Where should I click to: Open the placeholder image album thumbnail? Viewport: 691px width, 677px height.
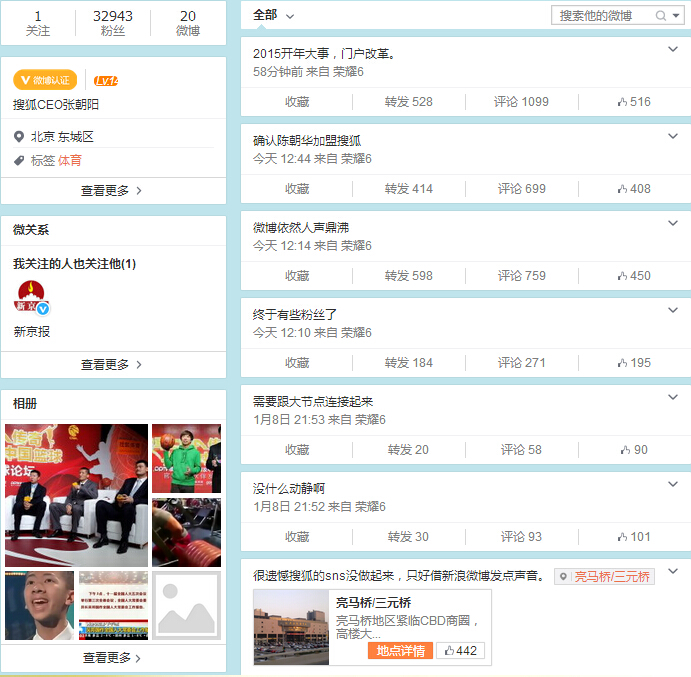(186, 606)
